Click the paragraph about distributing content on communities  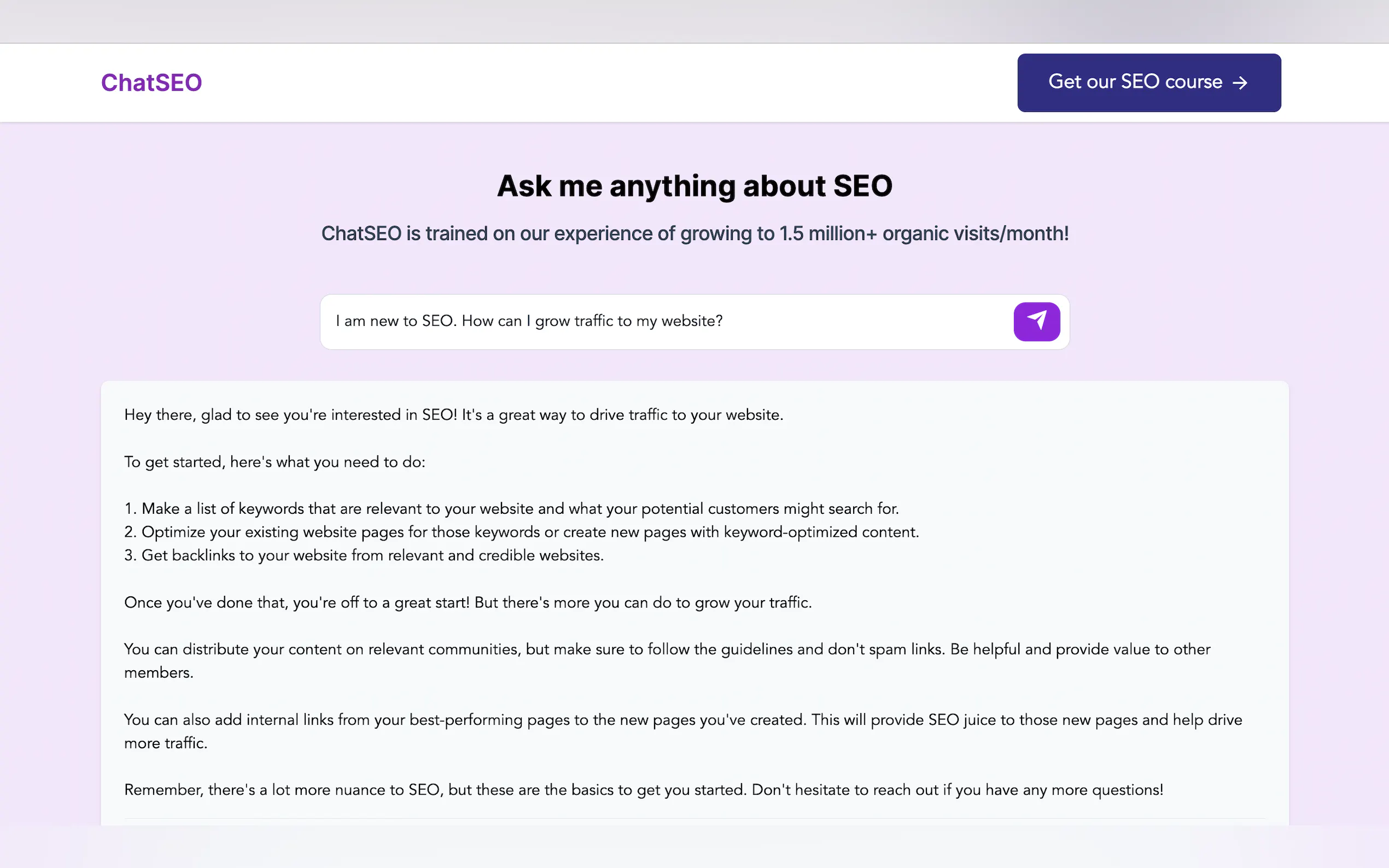[666, 649]
